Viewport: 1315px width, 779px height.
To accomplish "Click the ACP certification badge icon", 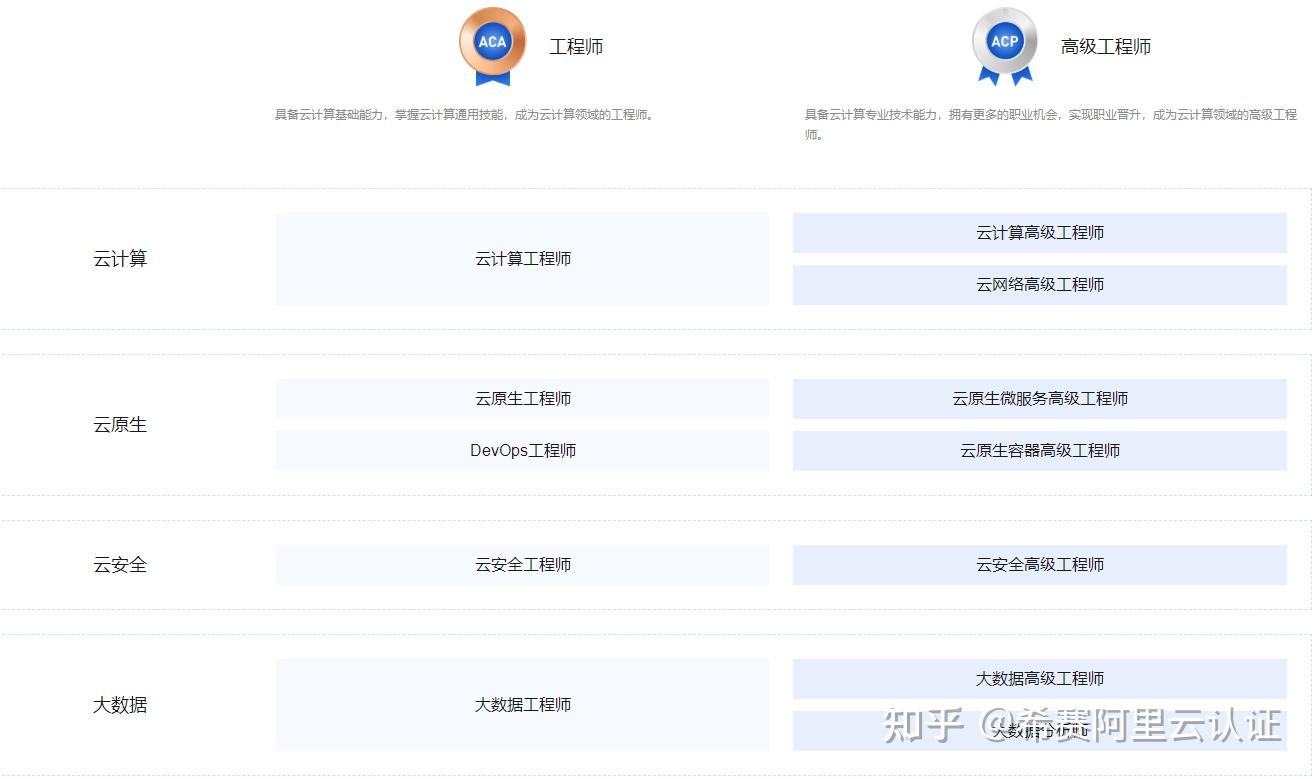I will 1004,40.
